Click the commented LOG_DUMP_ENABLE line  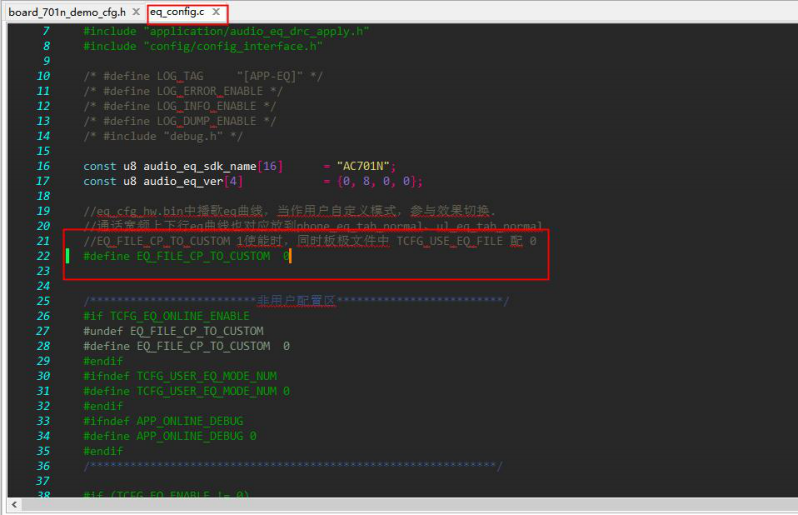[x=180, y=121]
